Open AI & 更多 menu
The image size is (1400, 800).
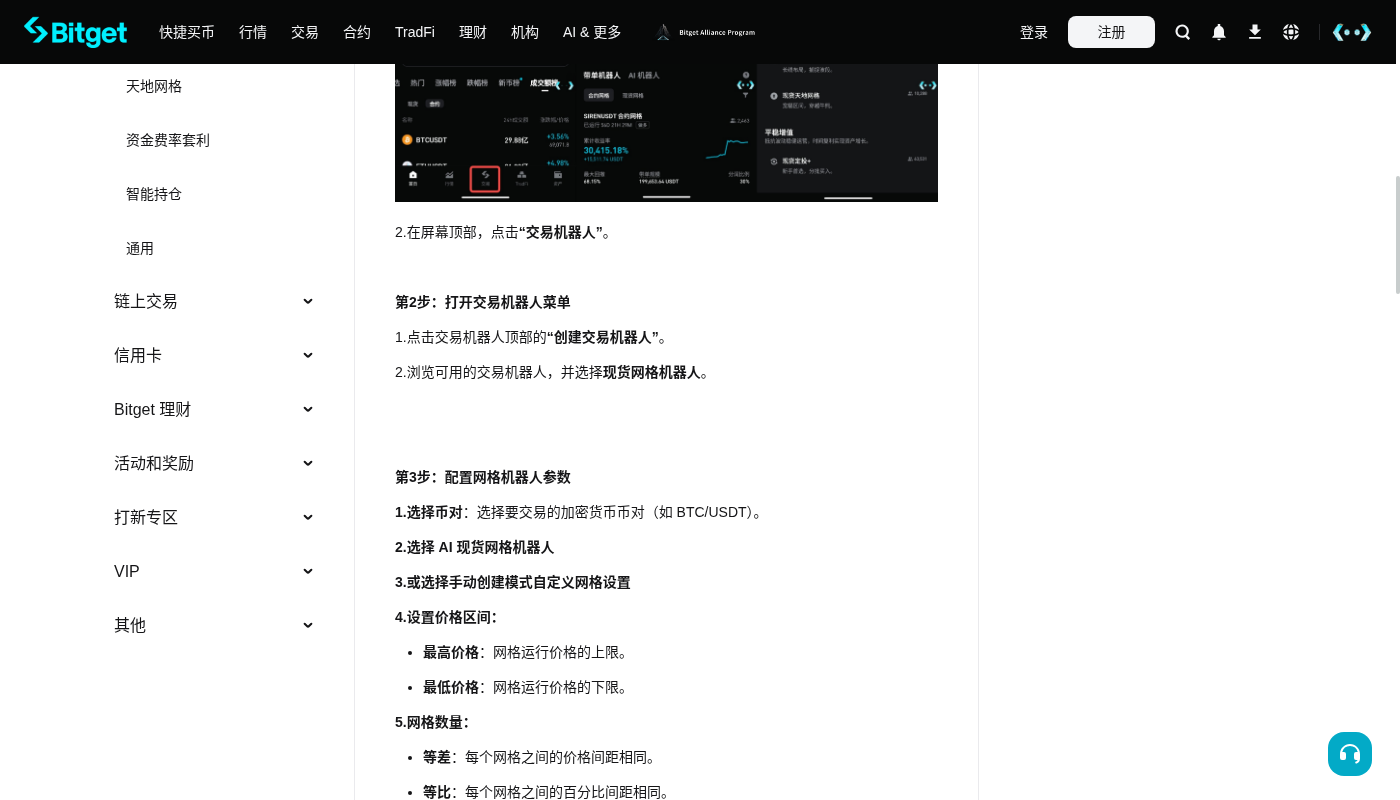[x=592, y=32]
